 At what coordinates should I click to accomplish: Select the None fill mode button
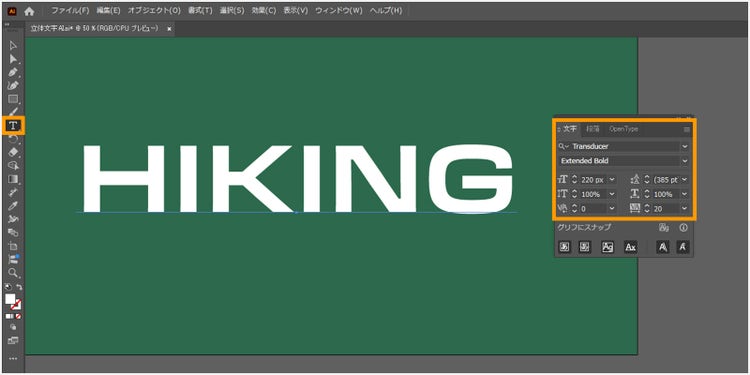pyautogui.click(x=18, y=316)
